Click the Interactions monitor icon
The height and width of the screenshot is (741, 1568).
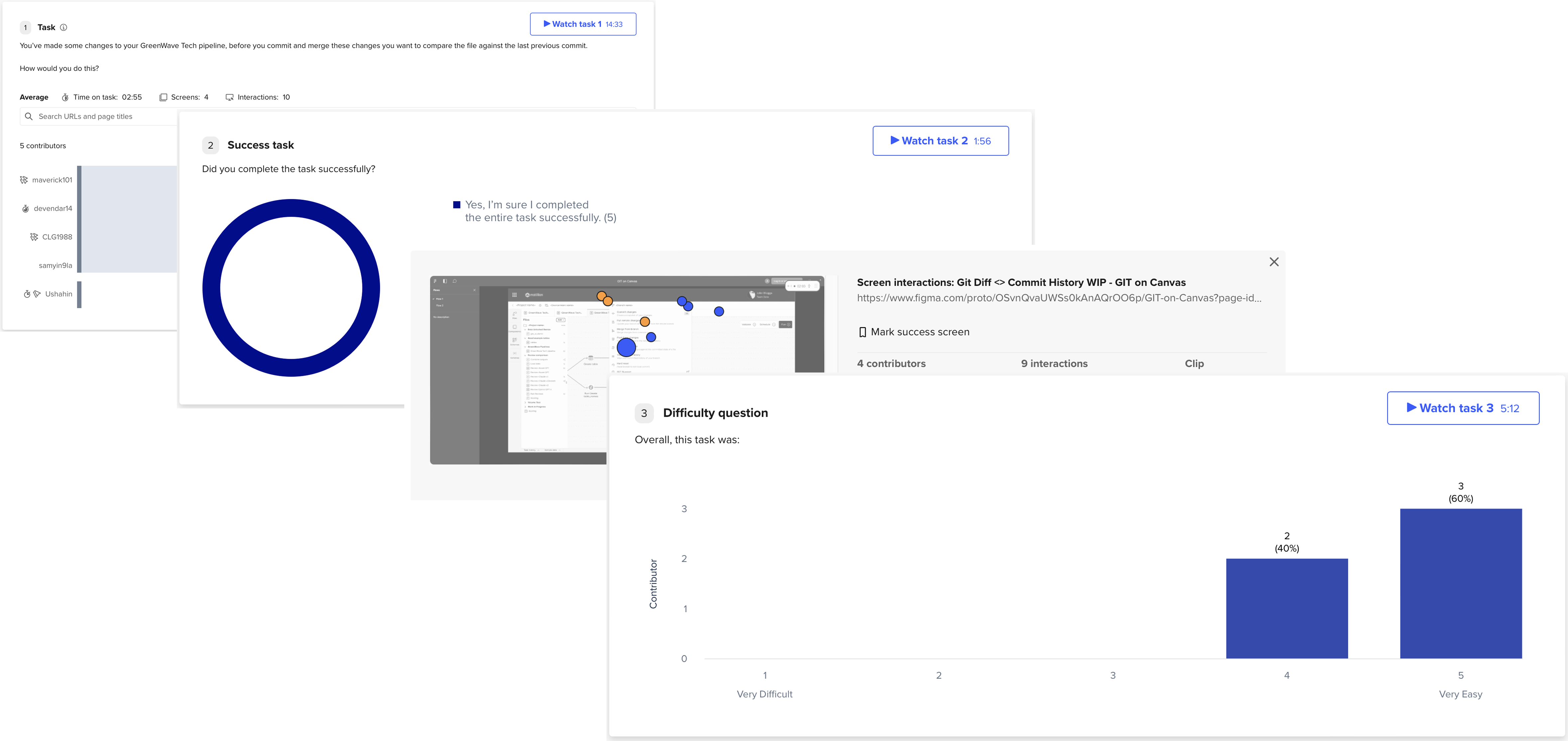[x=229, y=97]
